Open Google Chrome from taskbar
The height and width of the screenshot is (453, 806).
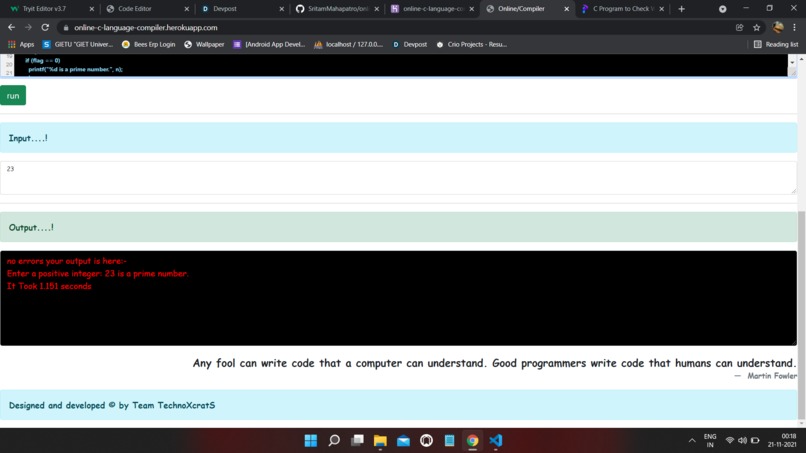click(472, 441)
